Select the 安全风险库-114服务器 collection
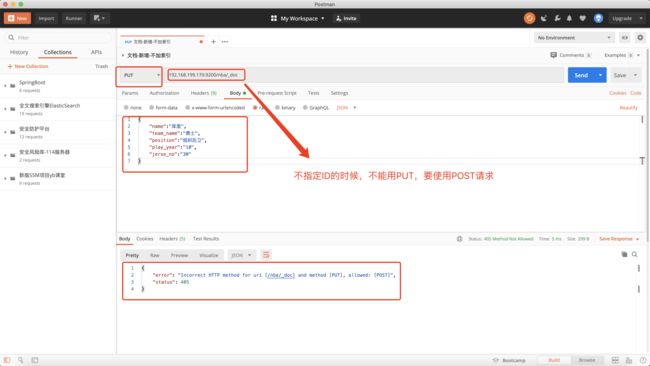The image size is (650, 366). point(58,155)
